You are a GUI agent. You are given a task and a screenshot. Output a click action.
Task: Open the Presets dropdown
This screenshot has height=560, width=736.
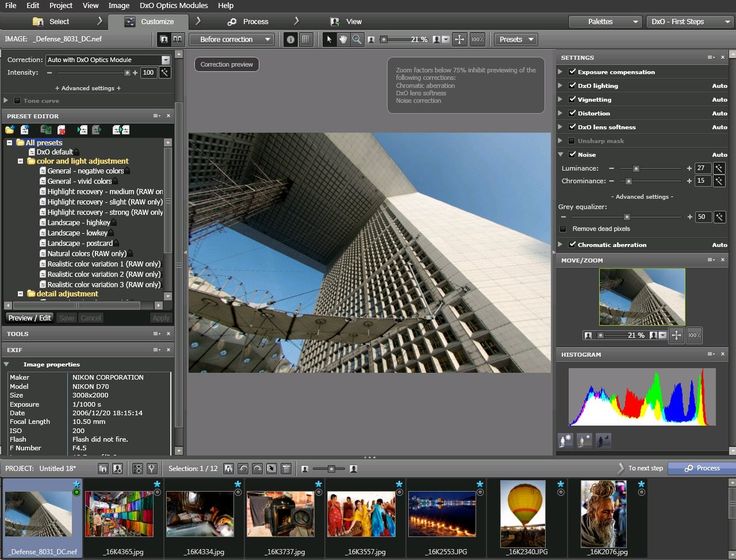pos(516,39)
